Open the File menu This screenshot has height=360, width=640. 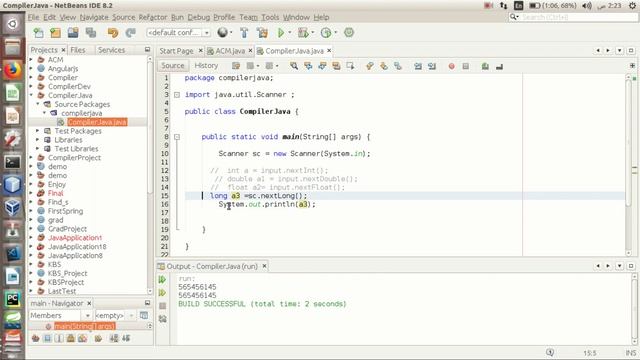33,17
